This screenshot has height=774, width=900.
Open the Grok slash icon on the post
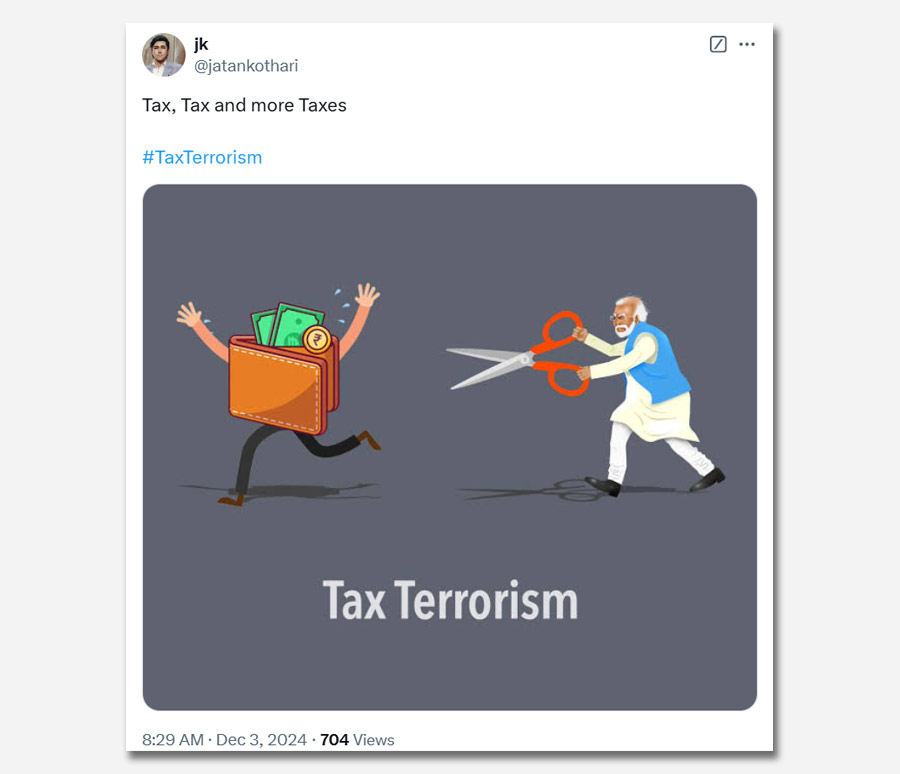pos(718,44)
